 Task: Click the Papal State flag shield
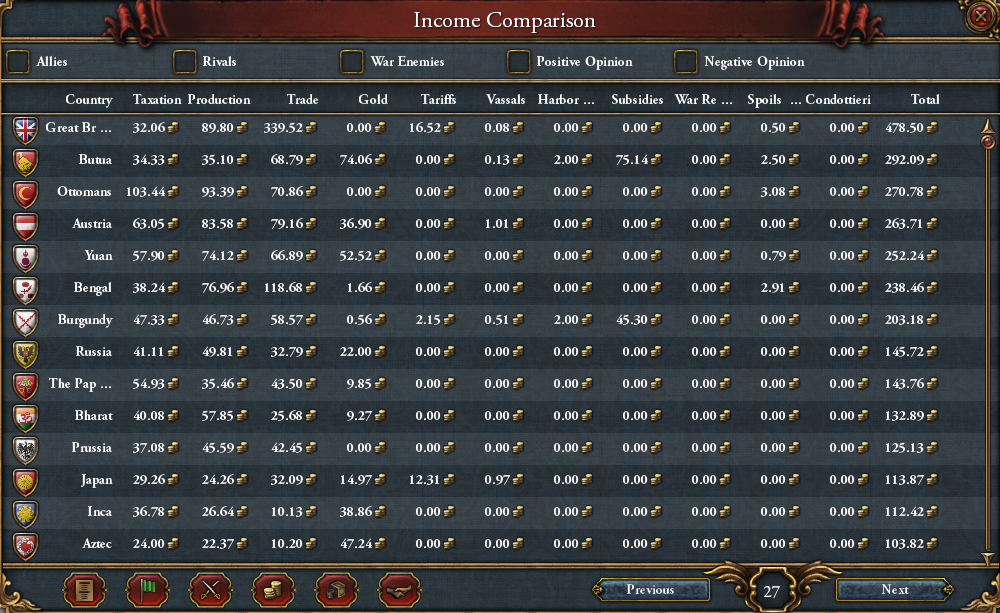[26, 385]
